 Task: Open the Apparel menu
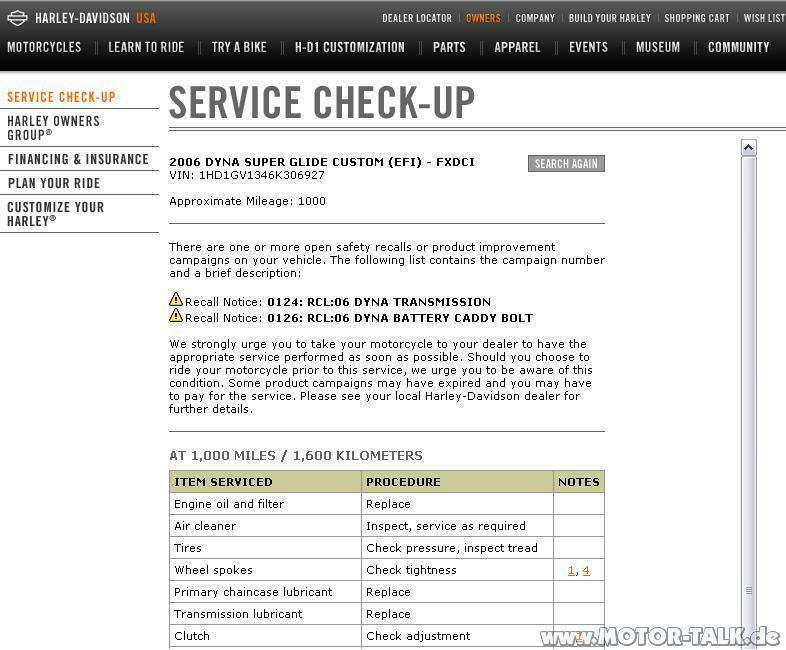517,47
